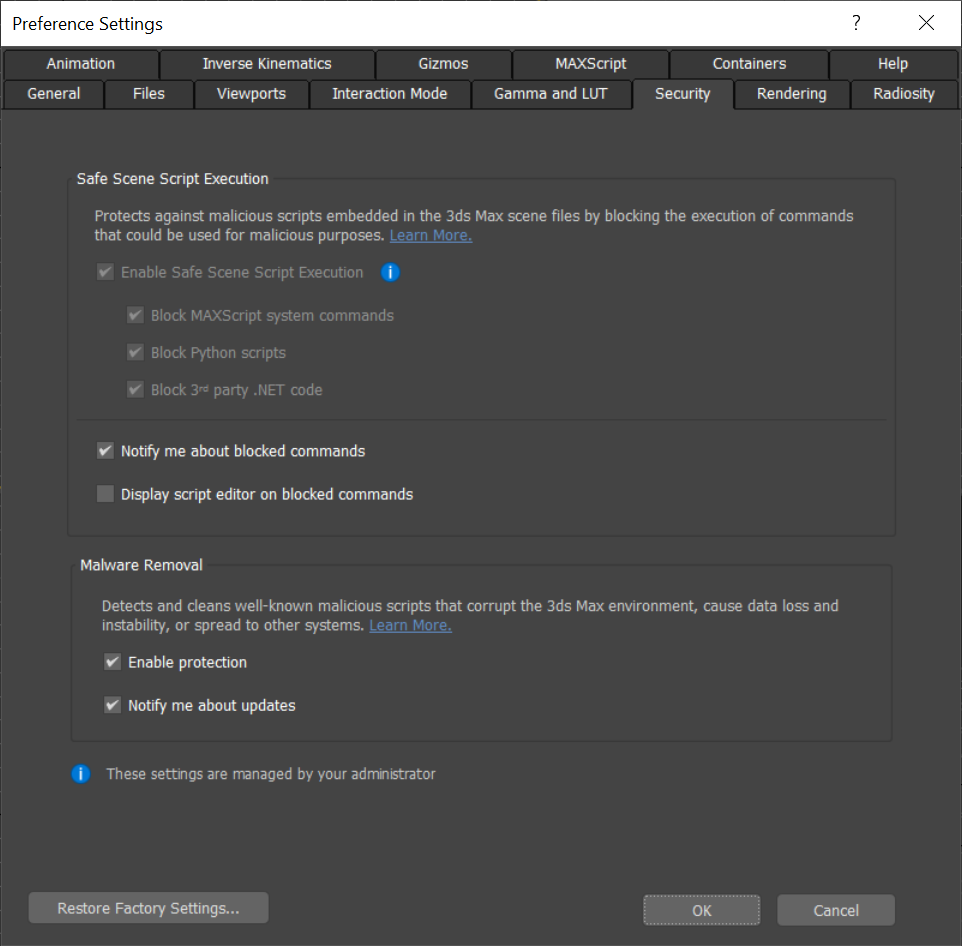Click the question mark help button

(x=856, y=23)
